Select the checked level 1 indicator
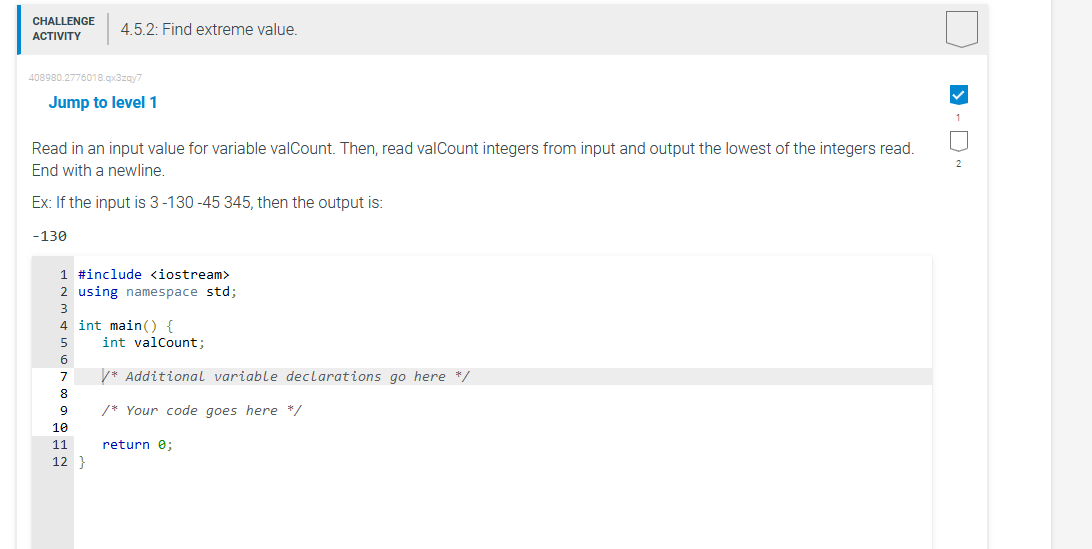1092x549 pixels. (x=958, y=94)
